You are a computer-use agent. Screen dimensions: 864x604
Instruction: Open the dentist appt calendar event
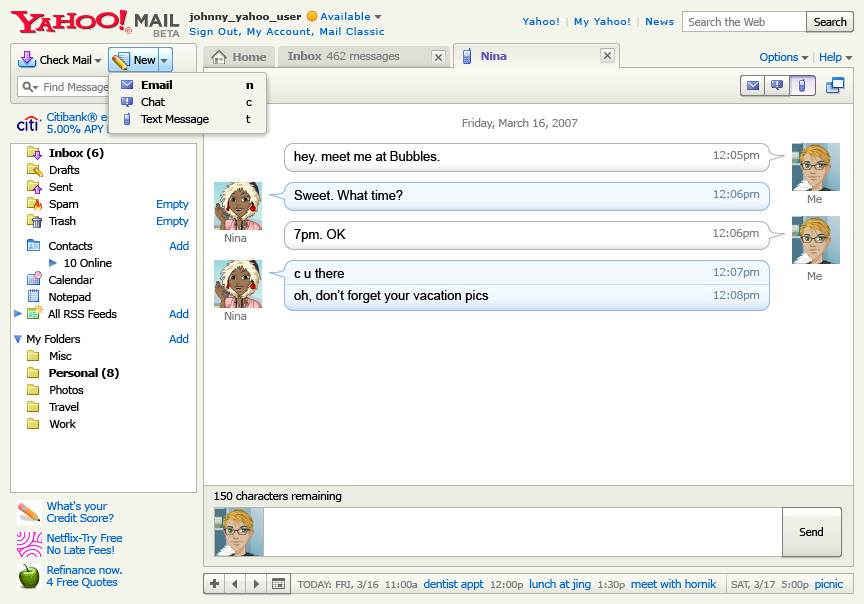[453, 584]
